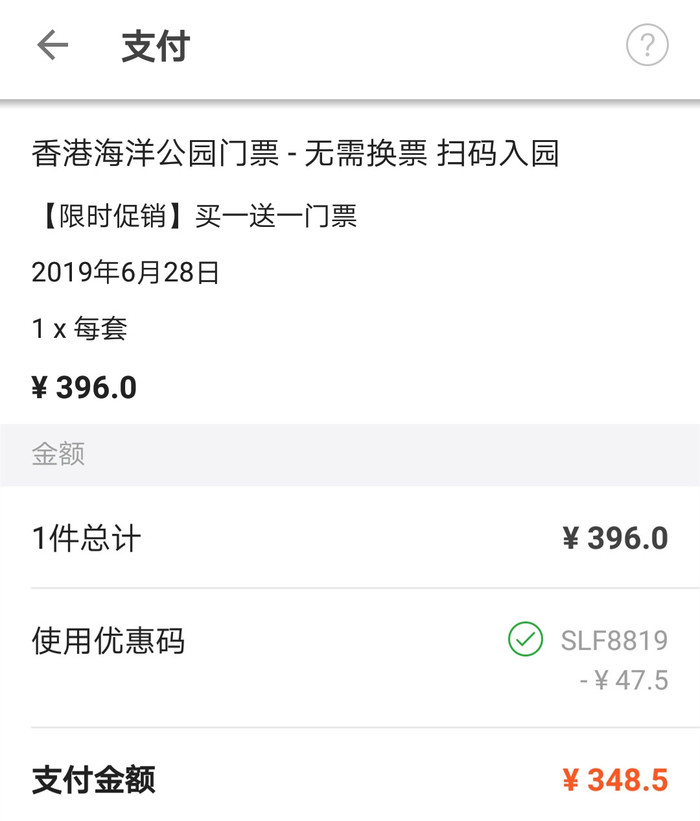Click the SLF8819 promo code
The width and height of the screenshot is (700, 821).
coord(613,640)
